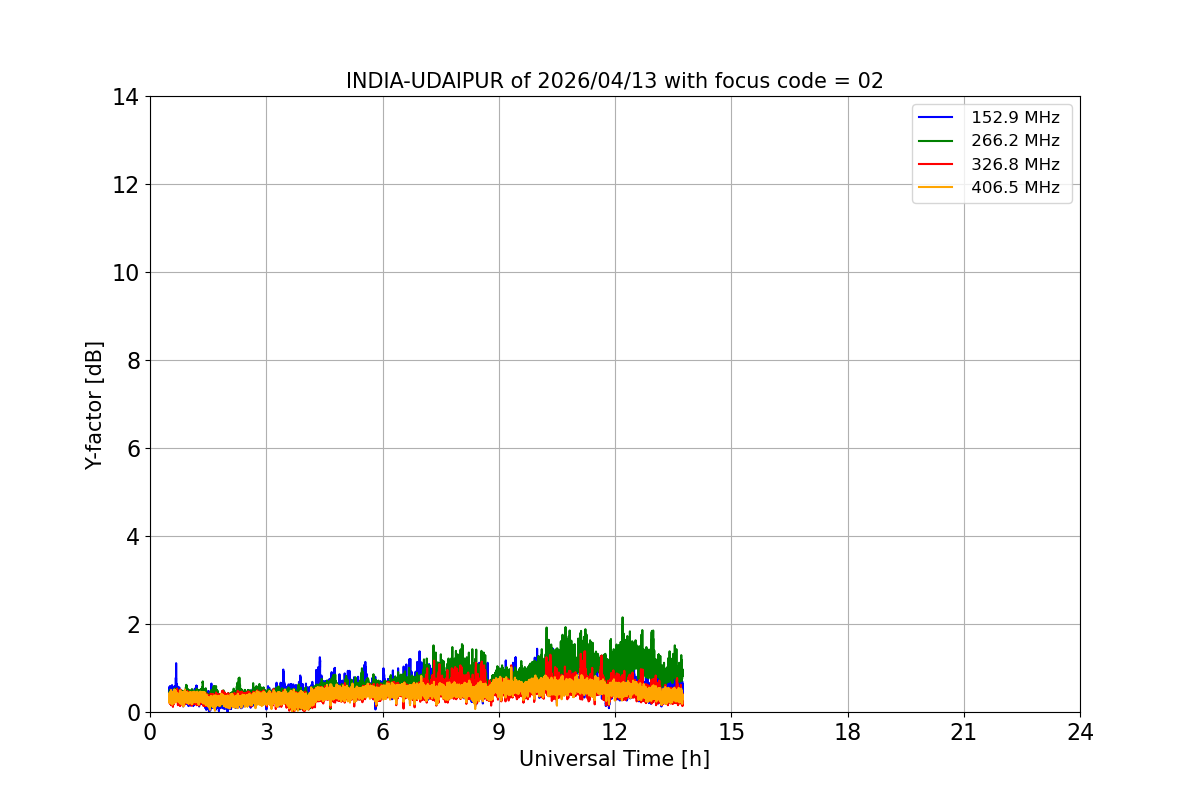
Task: Click the green line sample in legend
Action: pos(937,141)
